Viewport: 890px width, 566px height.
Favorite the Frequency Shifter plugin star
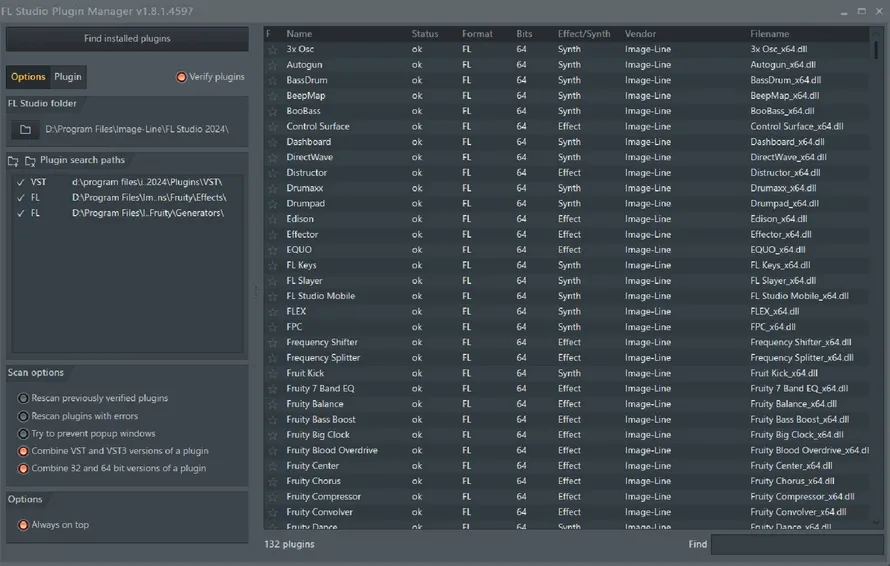tap(272, 342)
